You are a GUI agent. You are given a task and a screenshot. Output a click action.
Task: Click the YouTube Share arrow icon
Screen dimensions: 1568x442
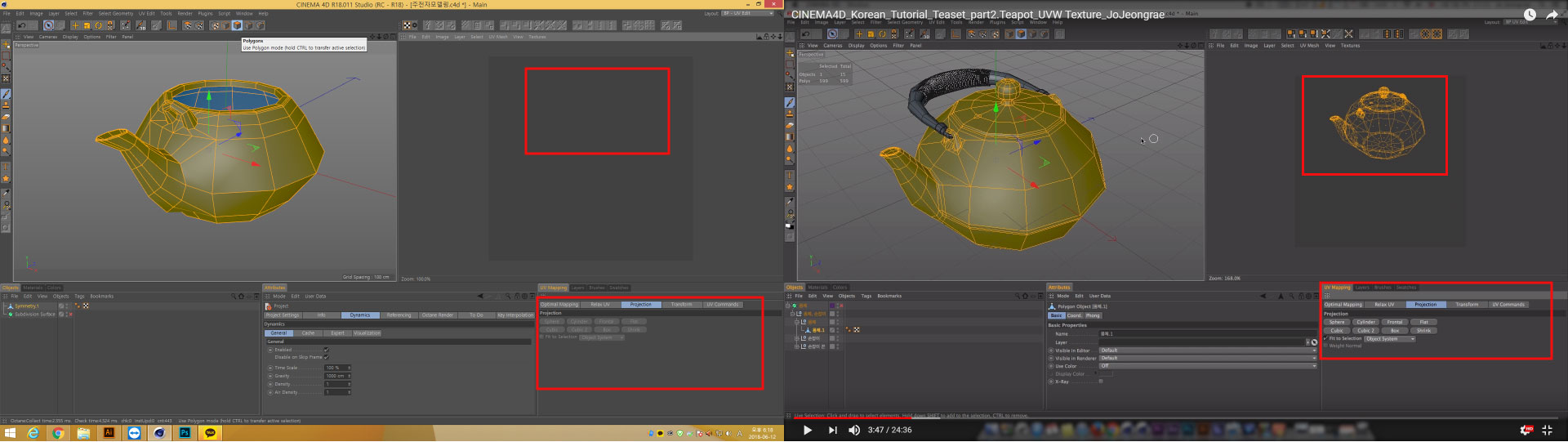tap(1552, 15)
